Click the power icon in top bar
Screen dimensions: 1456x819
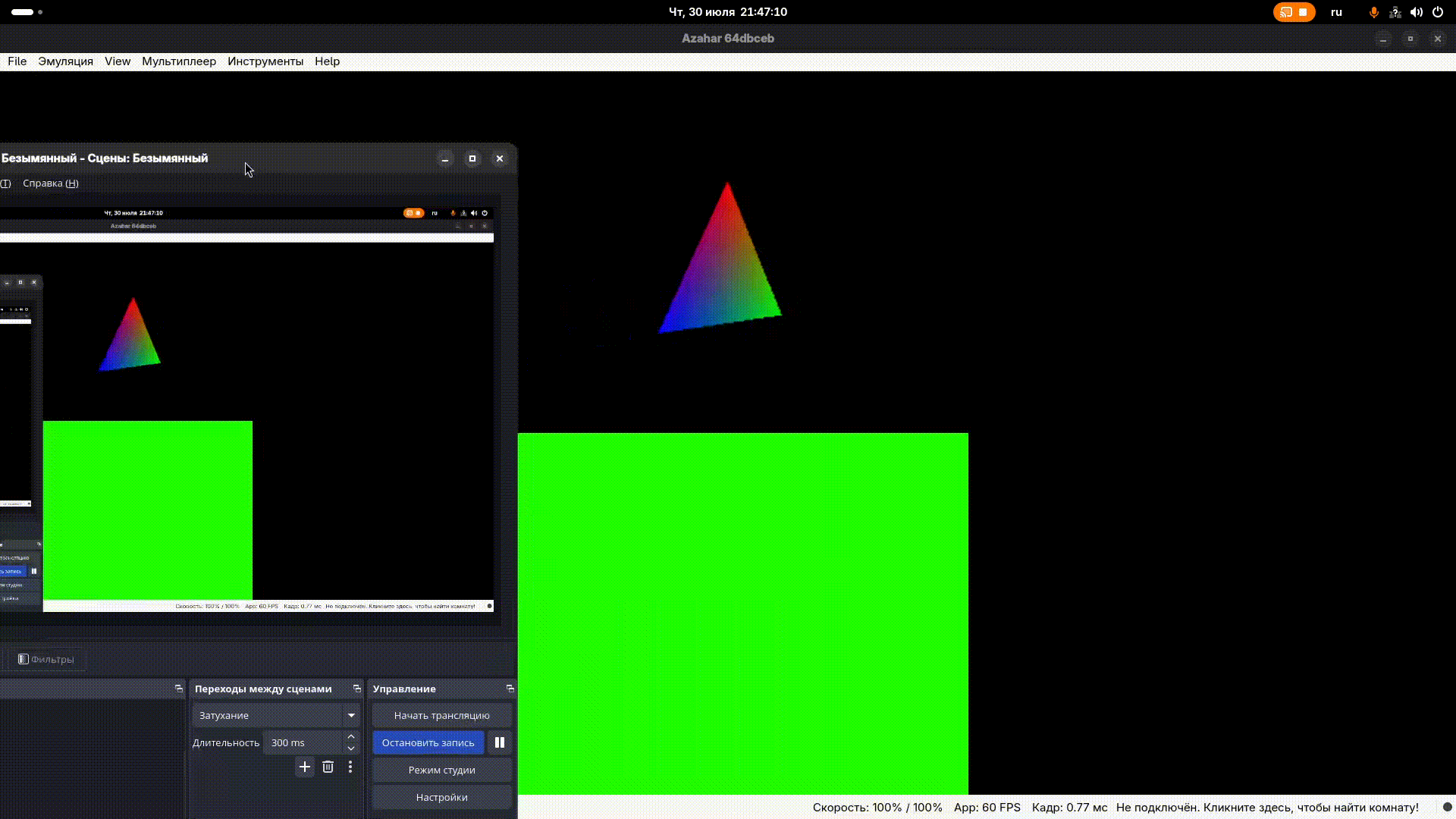tap(1438, 12)
